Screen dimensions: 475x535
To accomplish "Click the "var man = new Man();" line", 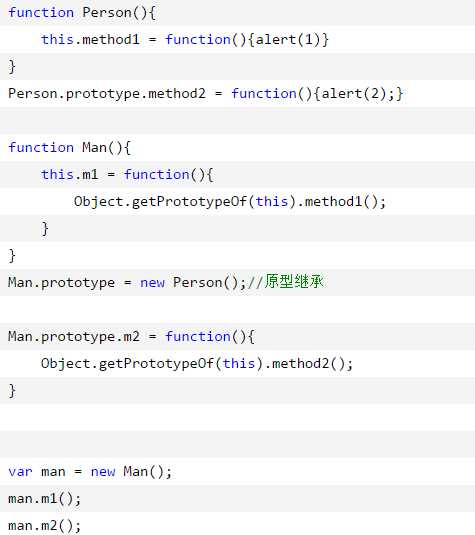I will coord(90,472).
